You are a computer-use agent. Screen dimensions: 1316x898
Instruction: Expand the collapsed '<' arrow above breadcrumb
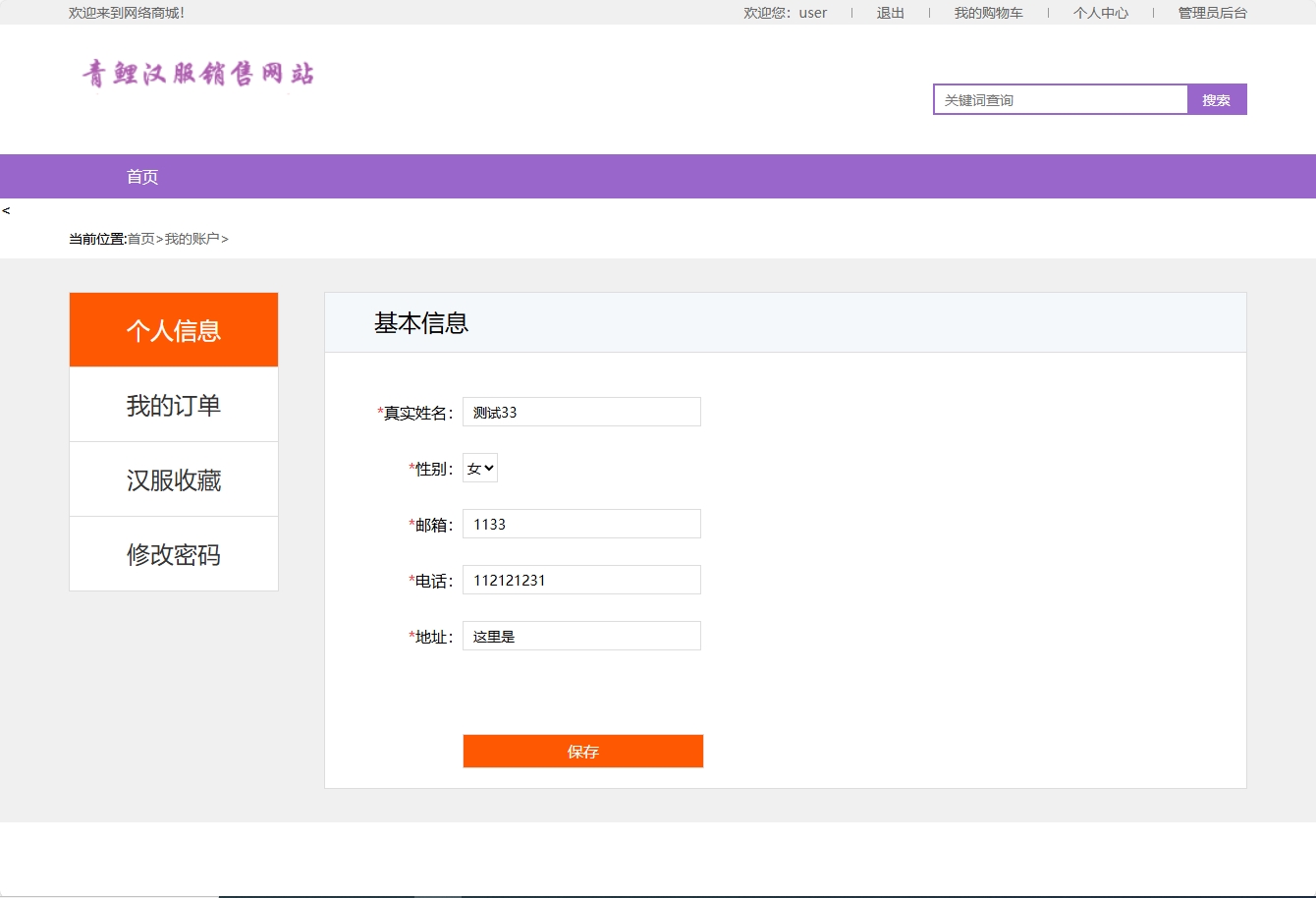coord(8,209)
